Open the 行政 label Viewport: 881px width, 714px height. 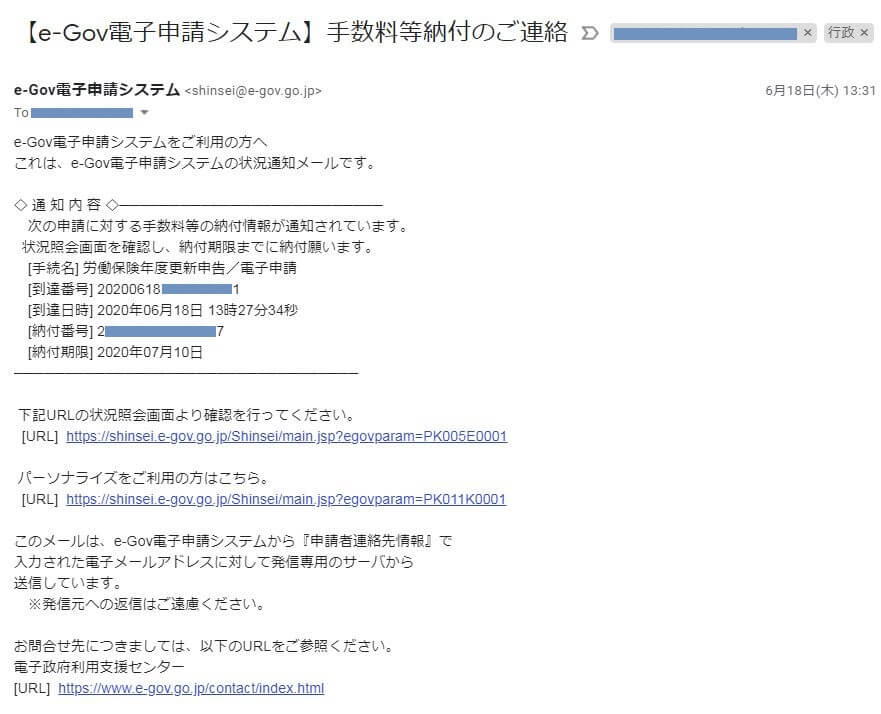click(840, 33)
